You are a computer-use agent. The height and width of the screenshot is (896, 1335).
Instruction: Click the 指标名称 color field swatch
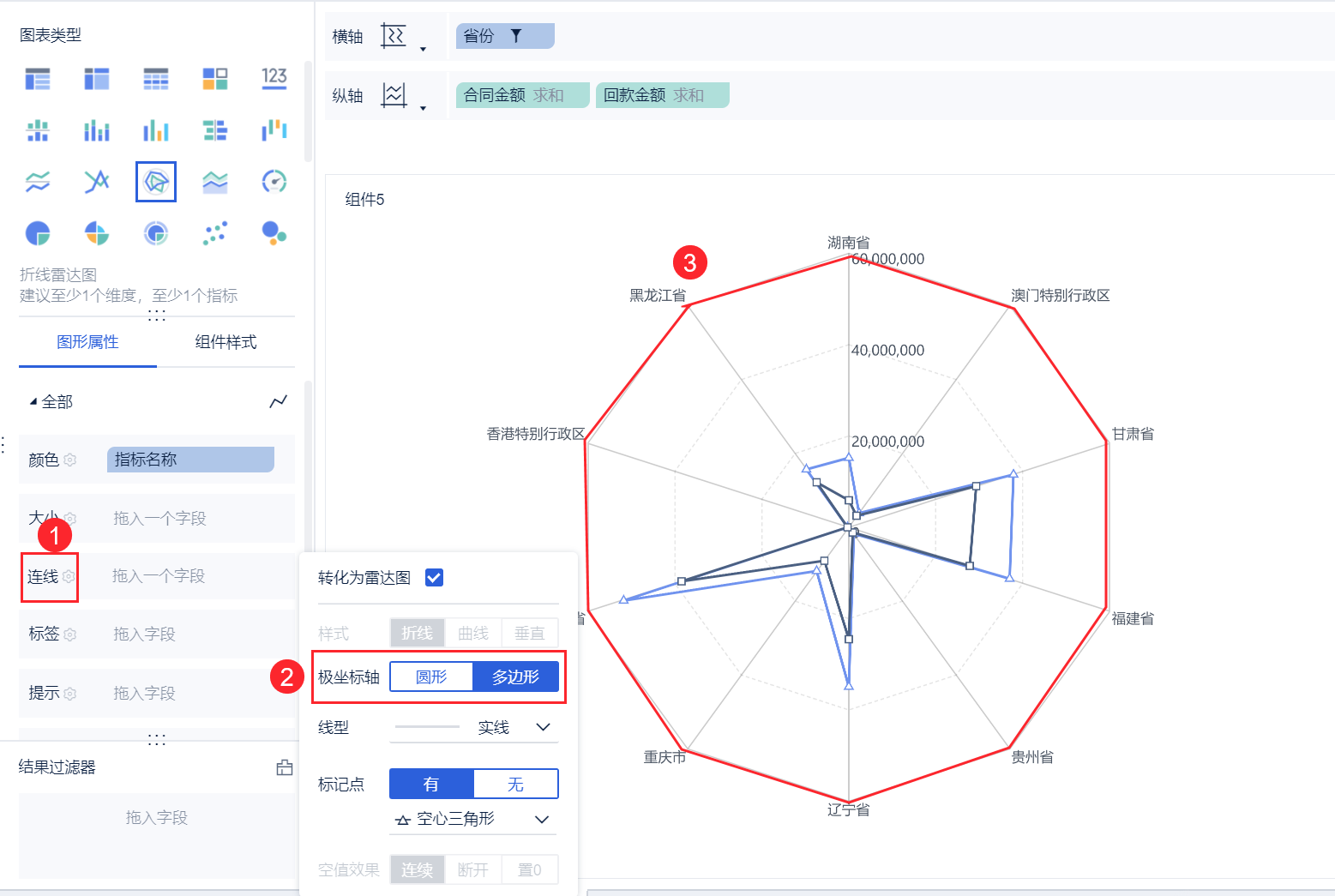click(190, 460)
